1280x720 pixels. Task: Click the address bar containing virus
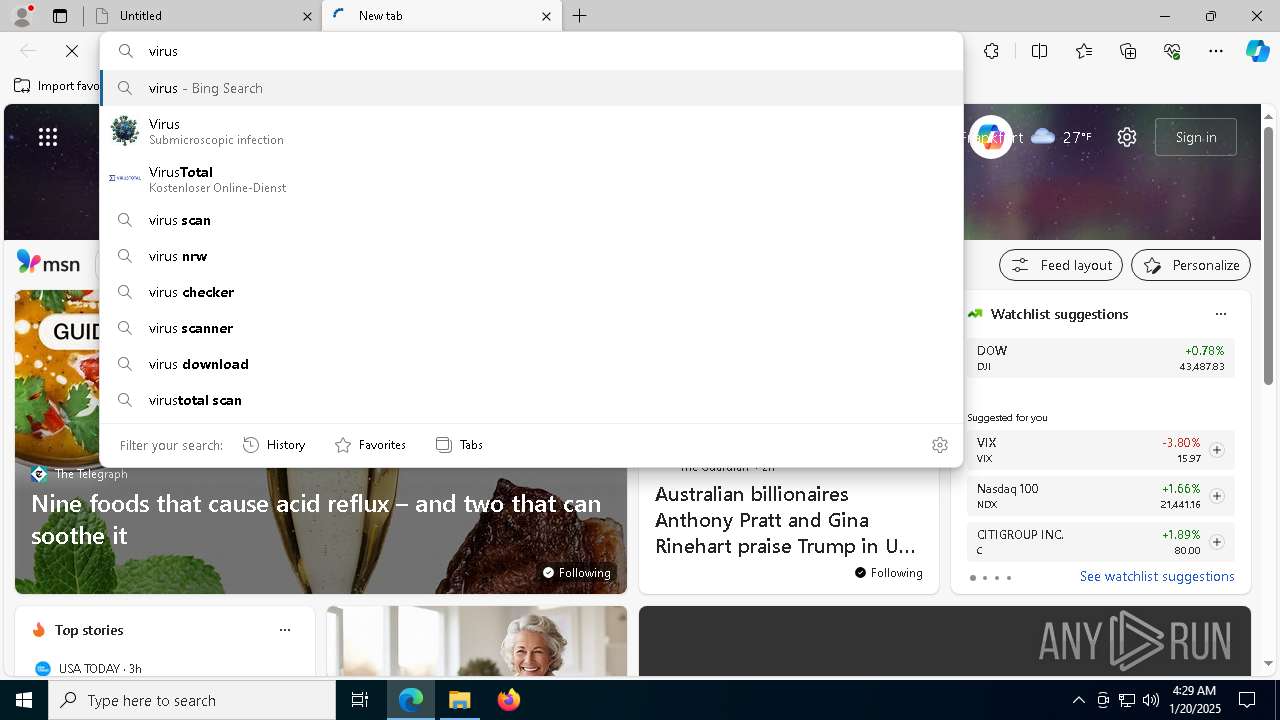point(531,51)
